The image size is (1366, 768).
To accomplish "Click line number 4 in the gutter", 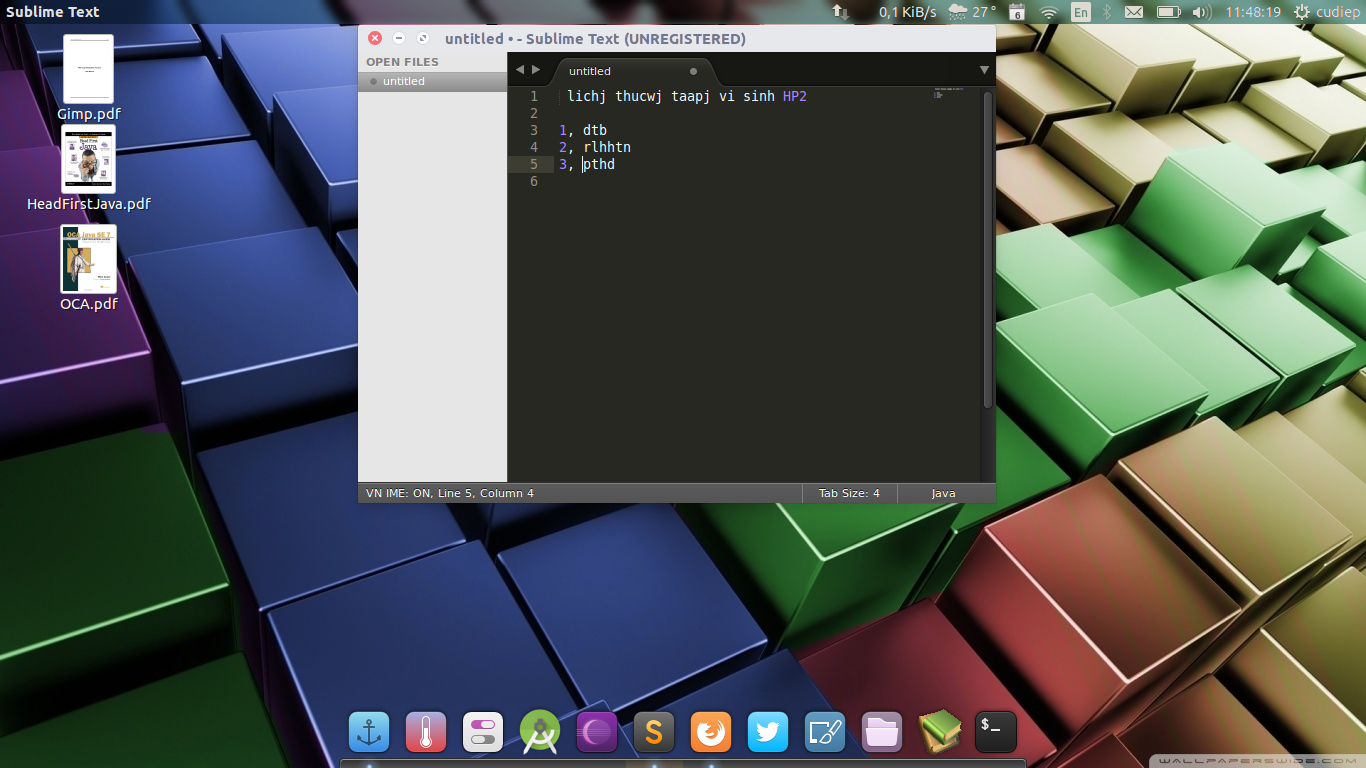I will 534,147.
